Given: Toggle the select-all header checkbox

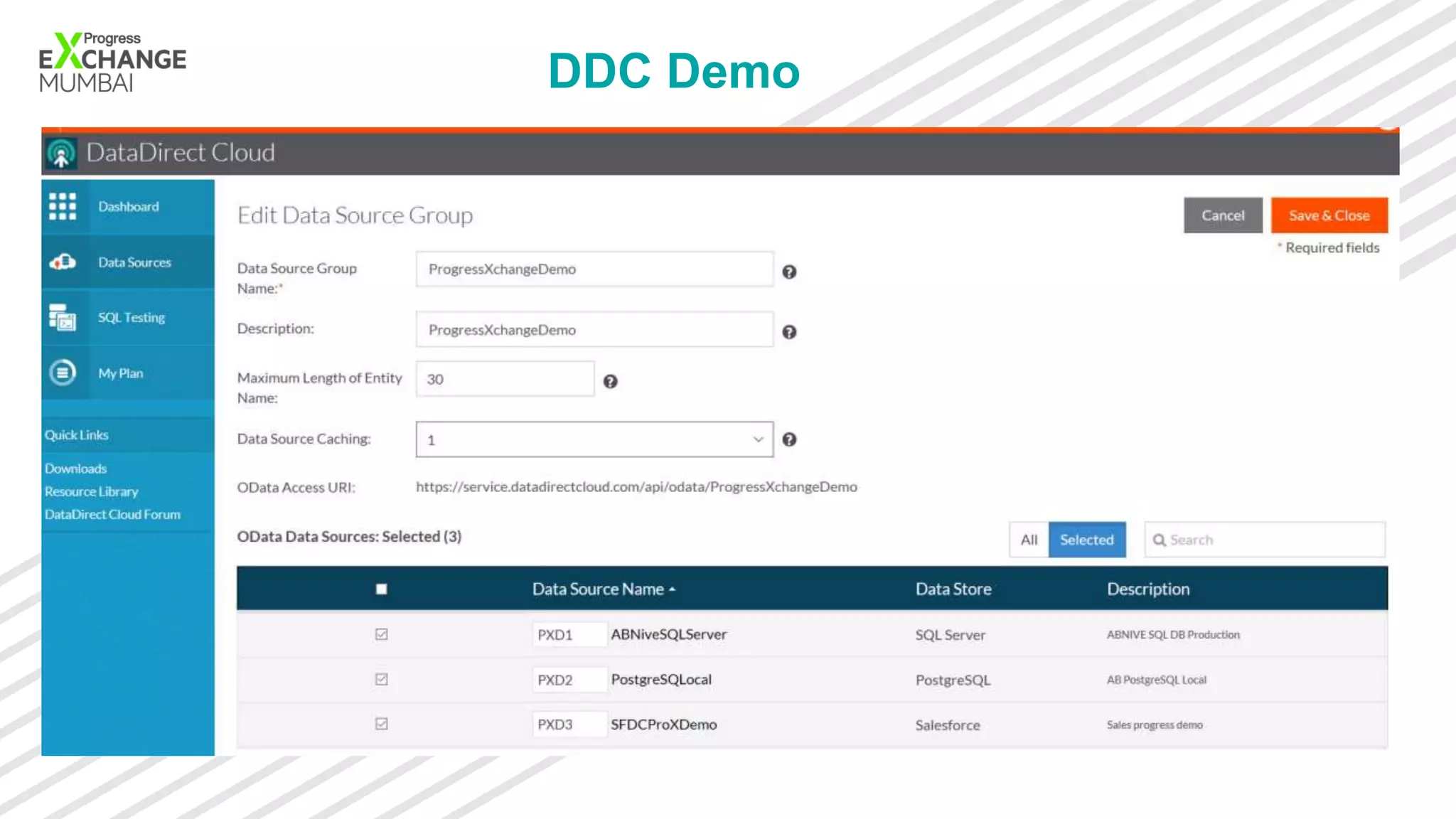Looking at the screenshot, I should coord(382,589).
